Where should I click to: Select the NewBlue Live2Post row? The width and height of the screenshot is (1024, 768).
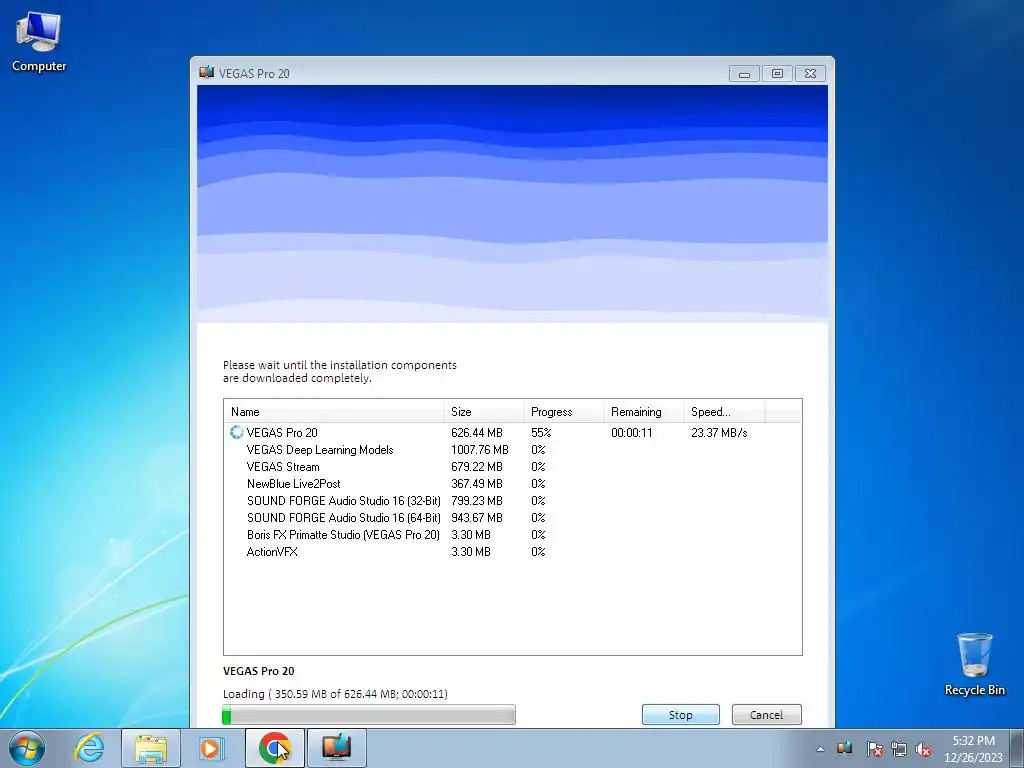pos(512,483)
